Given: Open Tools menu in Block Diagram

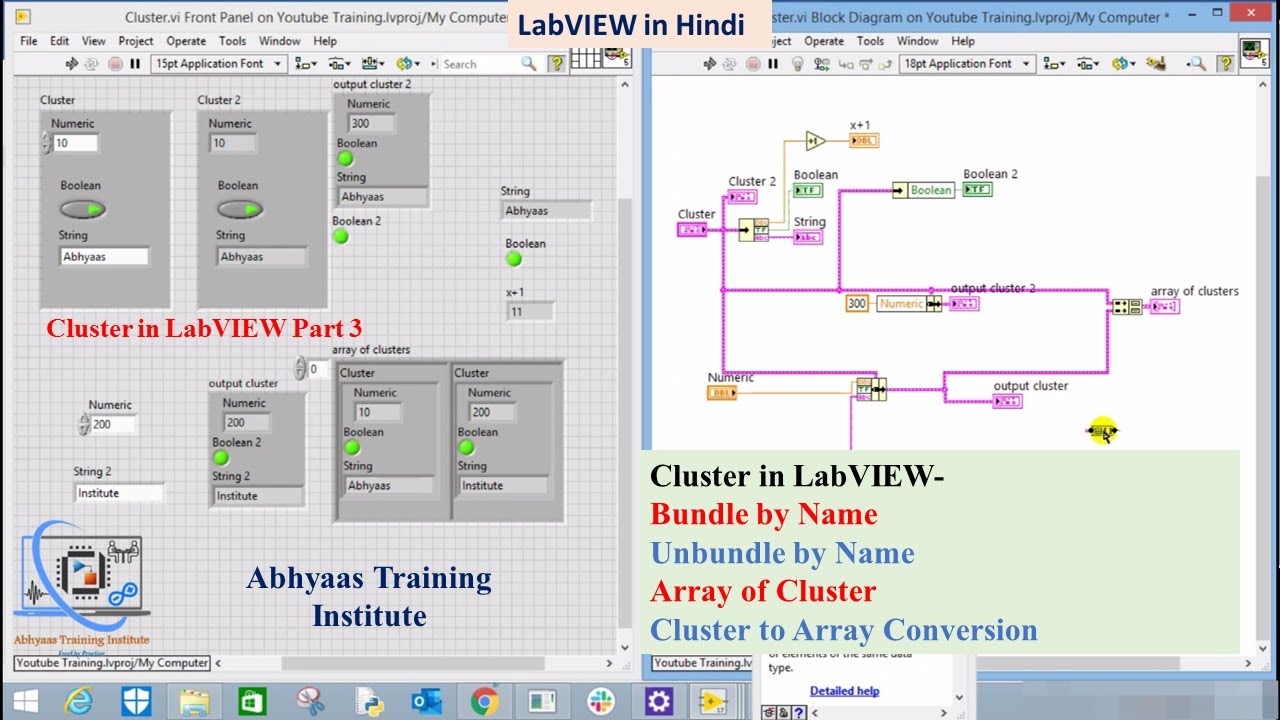Looking at the screenshot, I should coord(871,41).
